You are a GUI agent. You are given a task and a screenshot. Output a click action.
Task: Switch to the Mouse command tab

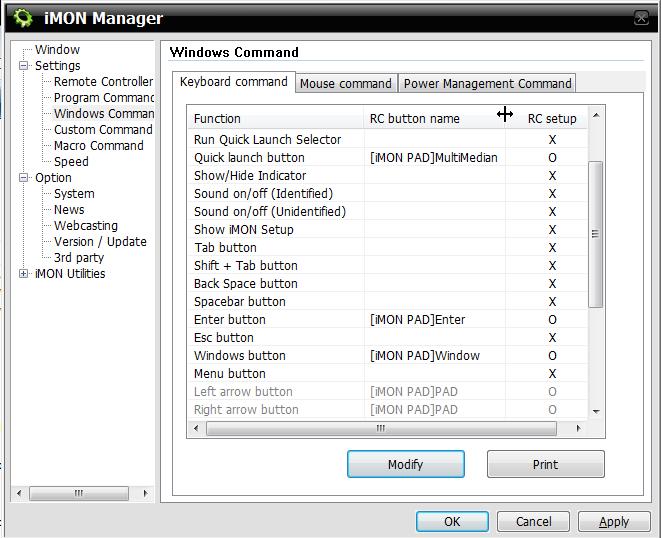pos(345,84)
